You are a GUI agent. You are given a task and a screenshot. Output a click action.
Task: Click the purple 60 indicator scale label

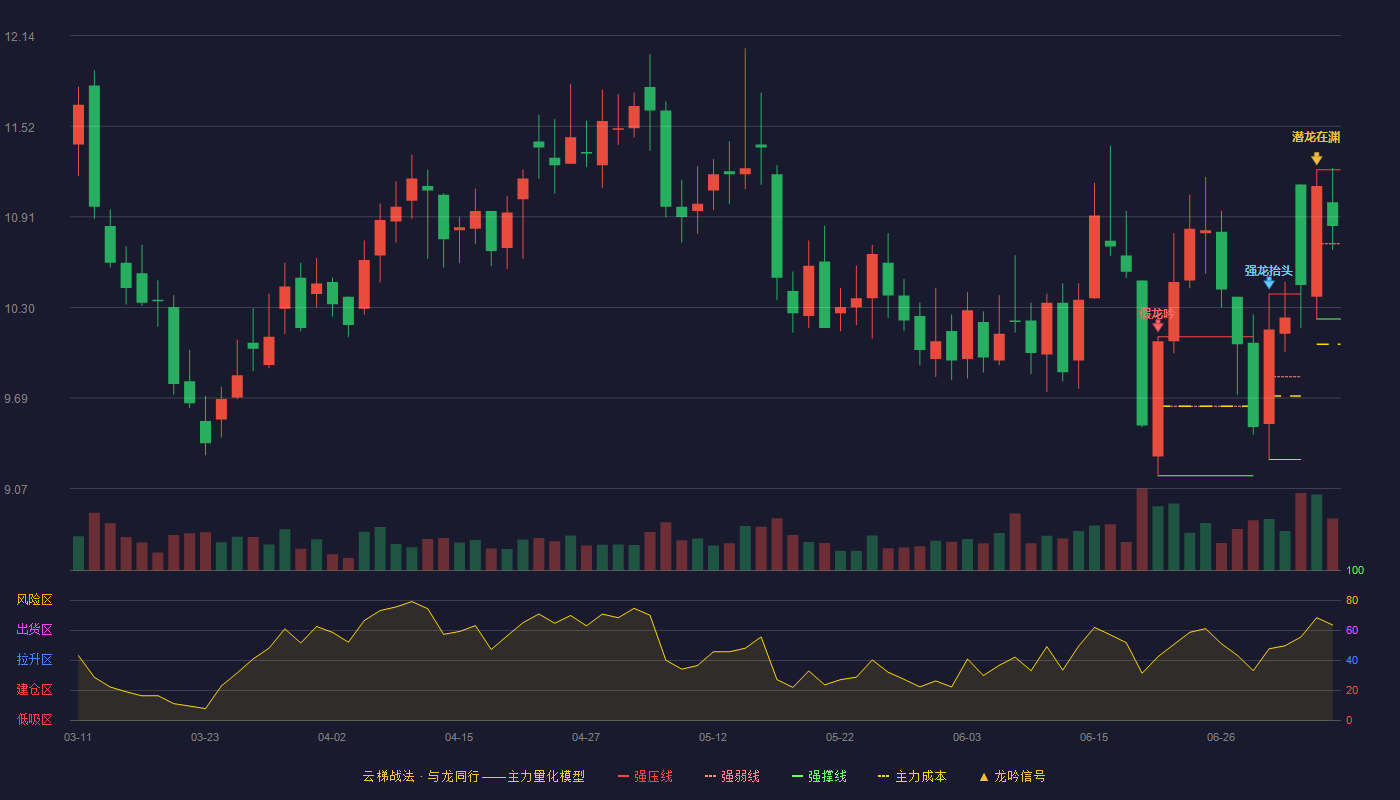pyautogui.click(x=1352, y=630)
